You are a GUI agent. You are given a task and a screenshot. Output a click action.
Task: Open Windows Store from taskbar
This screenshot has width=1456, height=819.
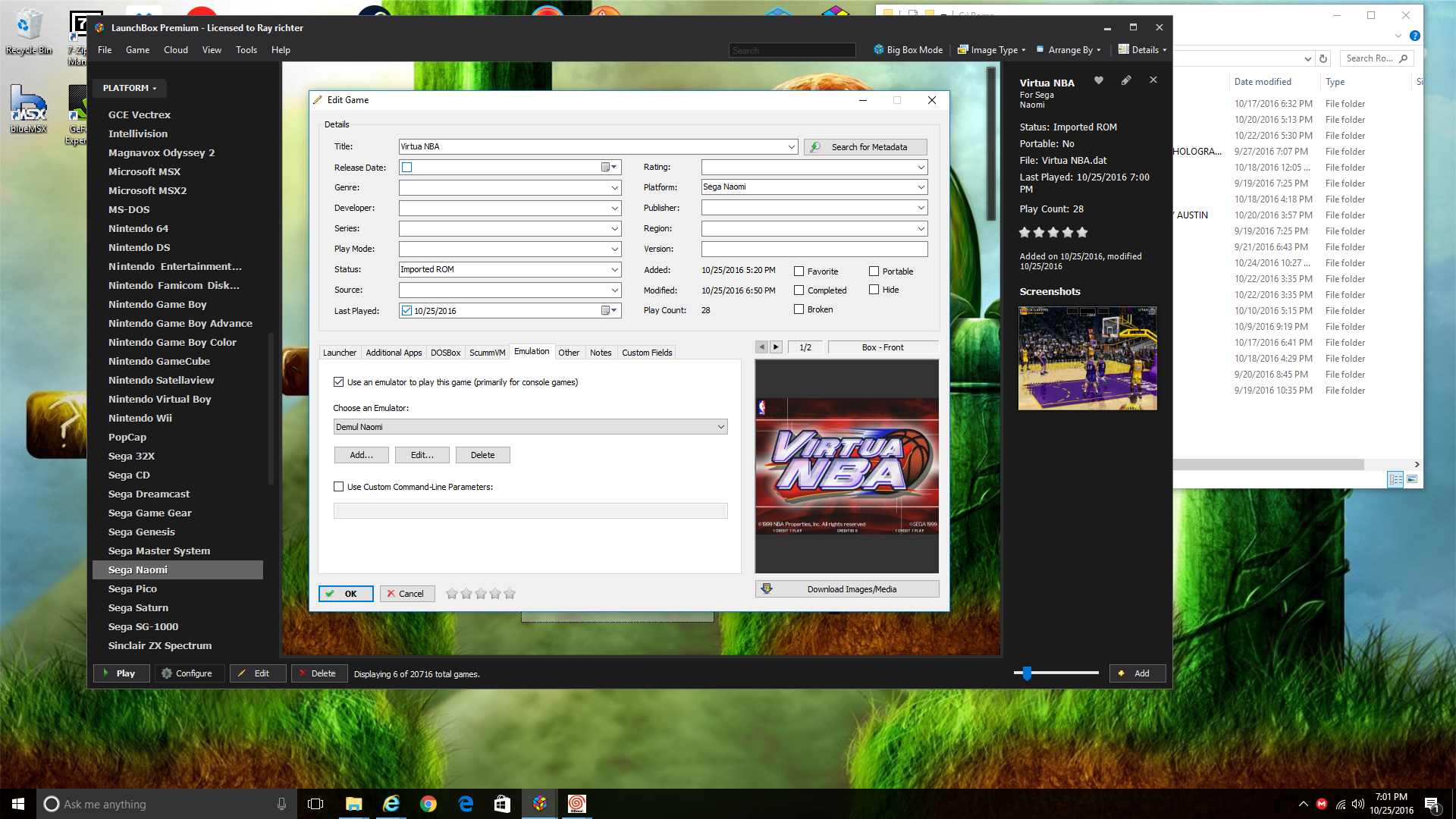[502, 804]
